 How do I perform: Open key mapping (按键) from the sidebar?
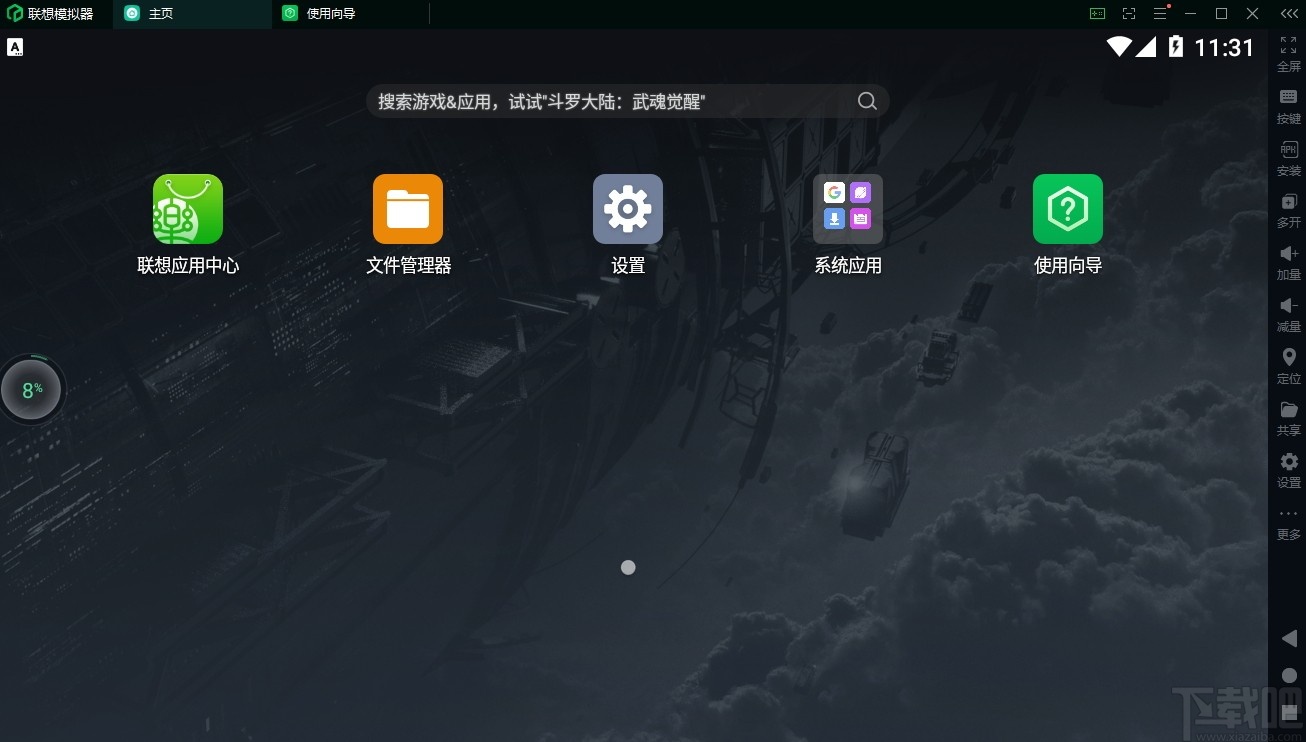pyautogui.click(x=1288, y=106)
